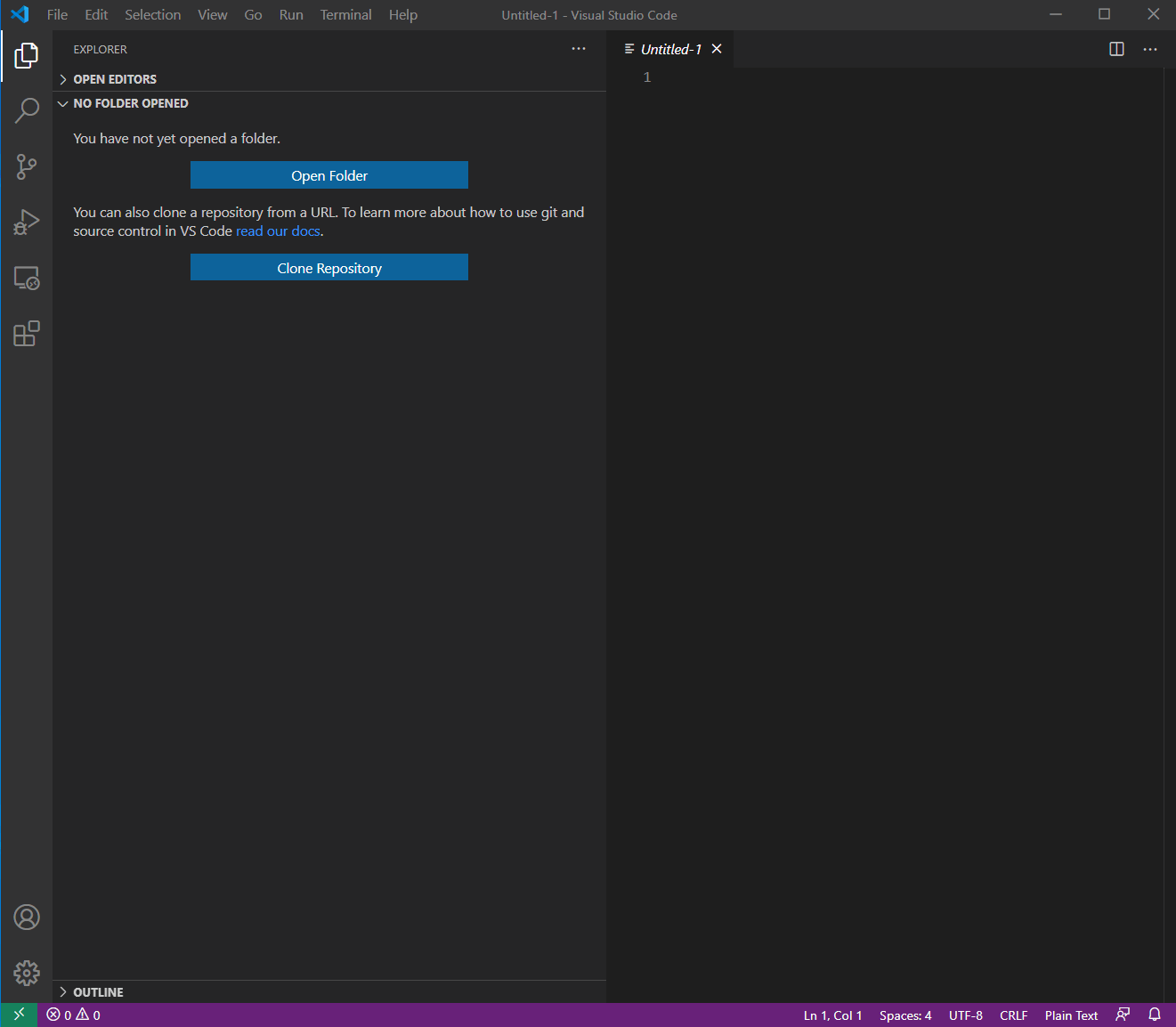Change line ending via CRLF indicator
Viewport: 1176px width, 1027px height.
click(1013, 1015)
